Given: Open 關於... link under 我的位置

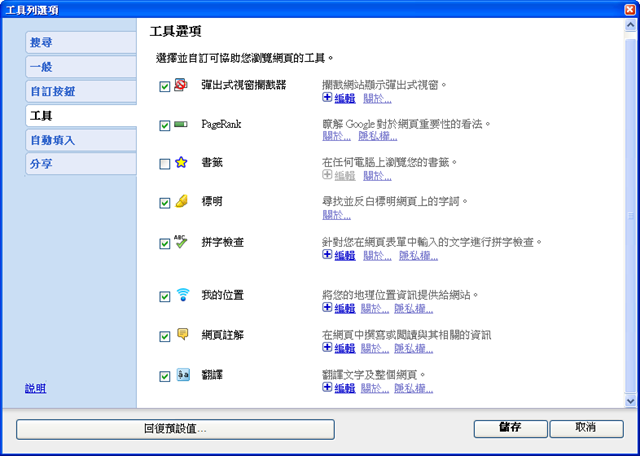Looking at the screenshot, I should [x=375, y=309].
